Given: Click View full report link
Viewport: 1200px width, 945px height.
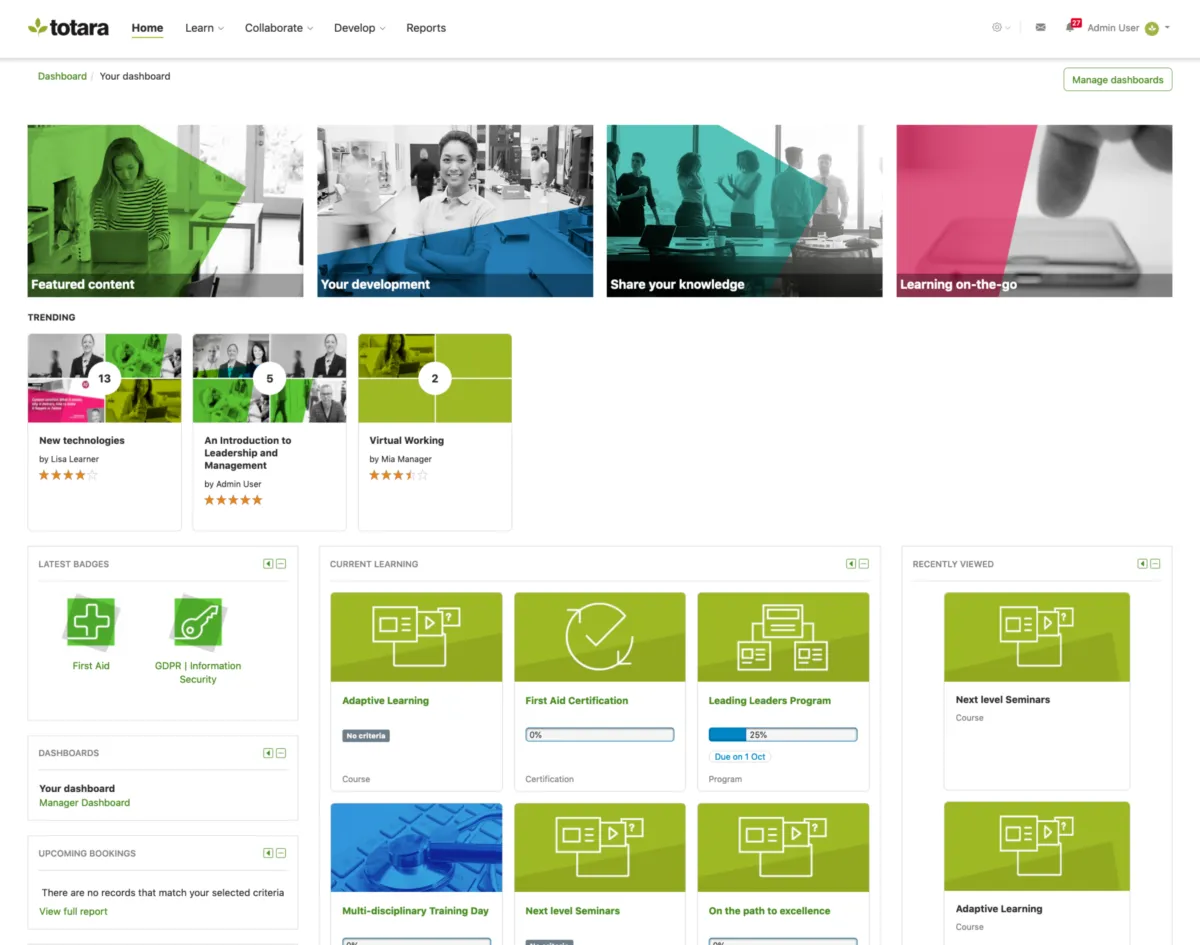Looking at the screenshot, I should (x=73, y=911).
